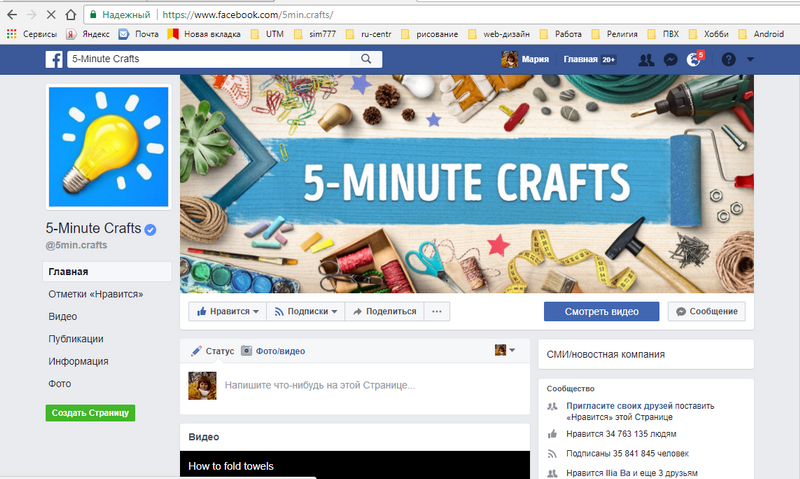Image resolution: width=800 pixels, height=479 pixels.
Task: Click Сообщение message button
Action: pyautogui.click(x=707, y=311)
